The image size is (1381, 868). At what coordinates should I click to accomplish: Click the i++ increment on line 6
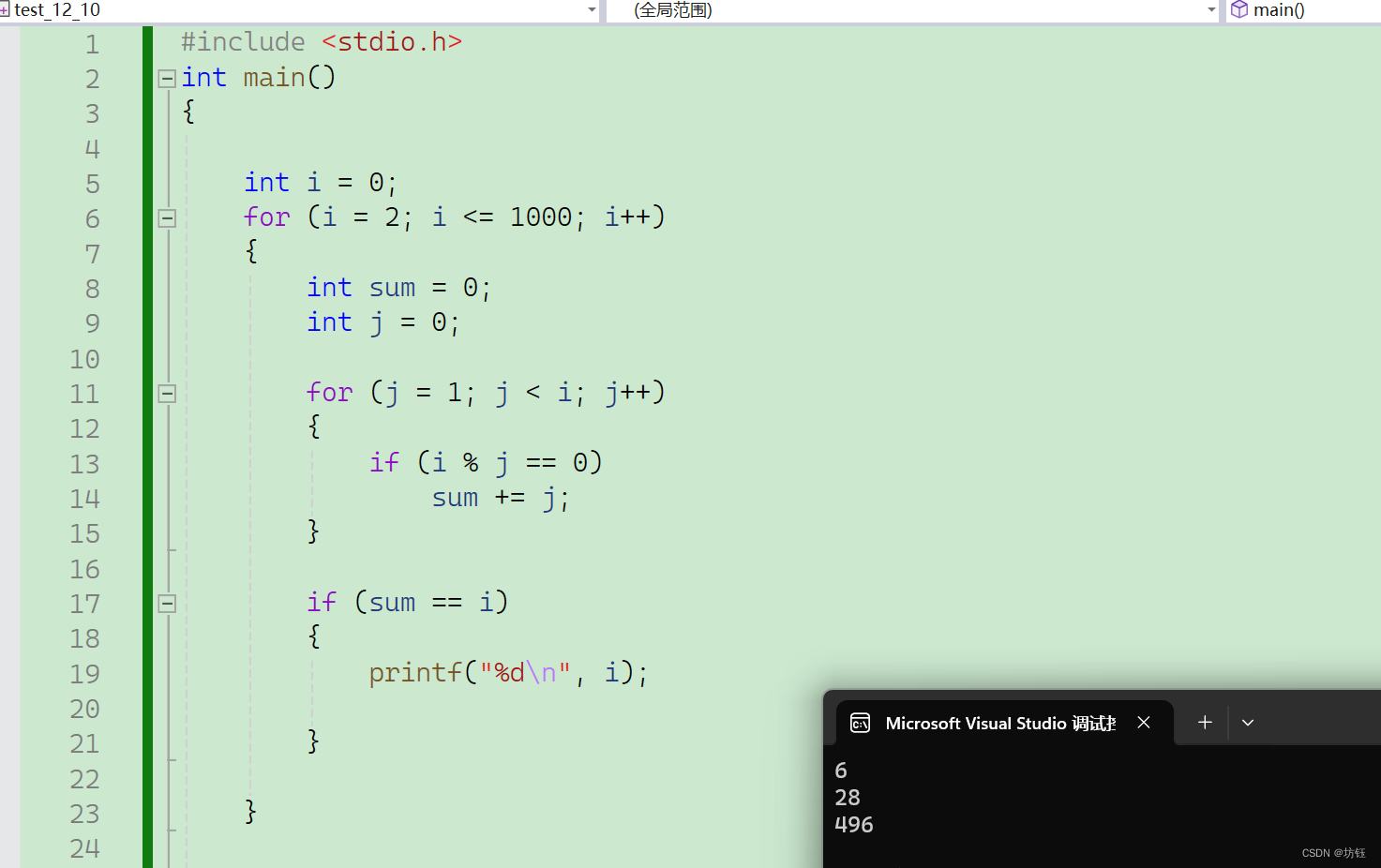coord(627,217)
